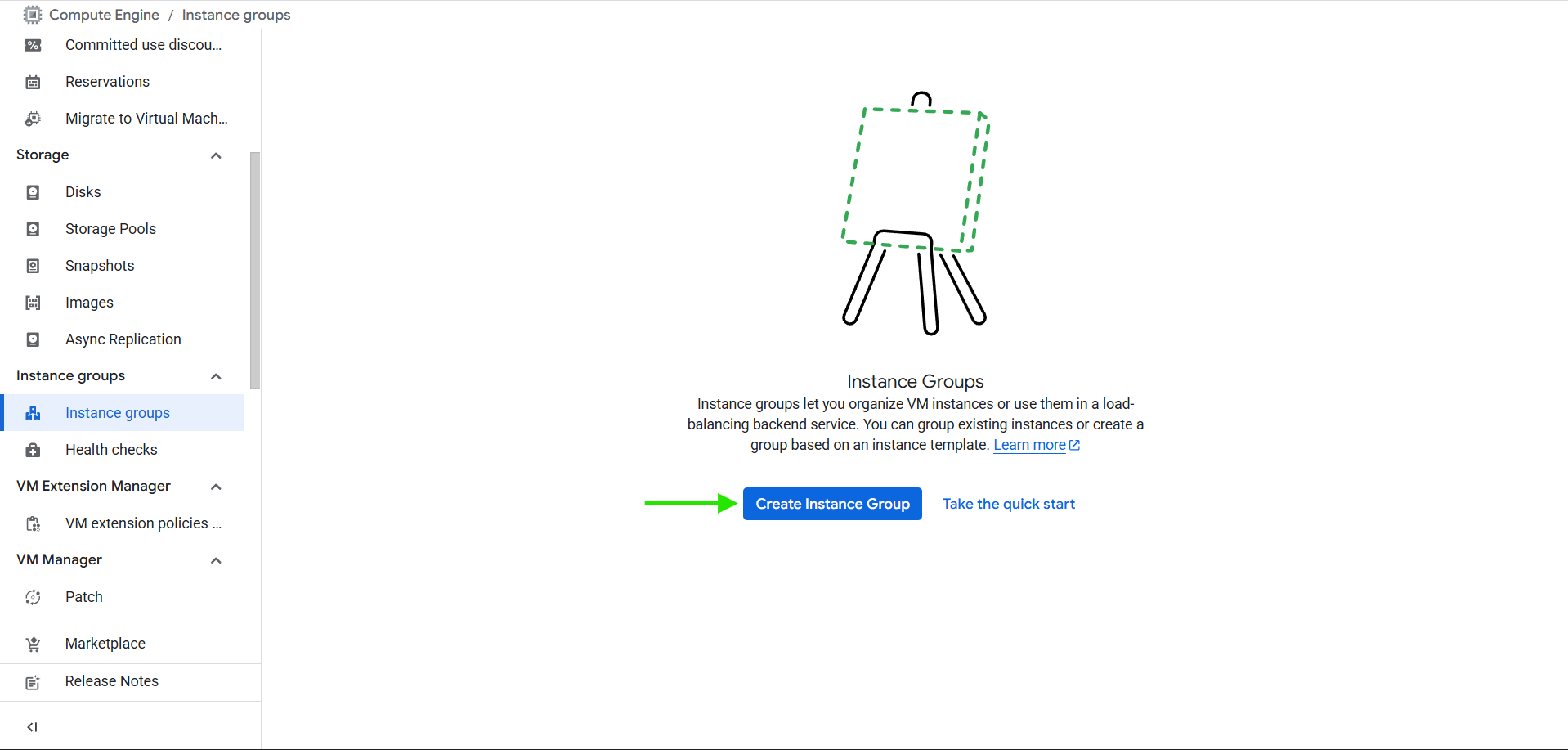Click the Marketplace cart icon
The width and height of the screenshot is (1568, 750).
click(x=33, y=644)
